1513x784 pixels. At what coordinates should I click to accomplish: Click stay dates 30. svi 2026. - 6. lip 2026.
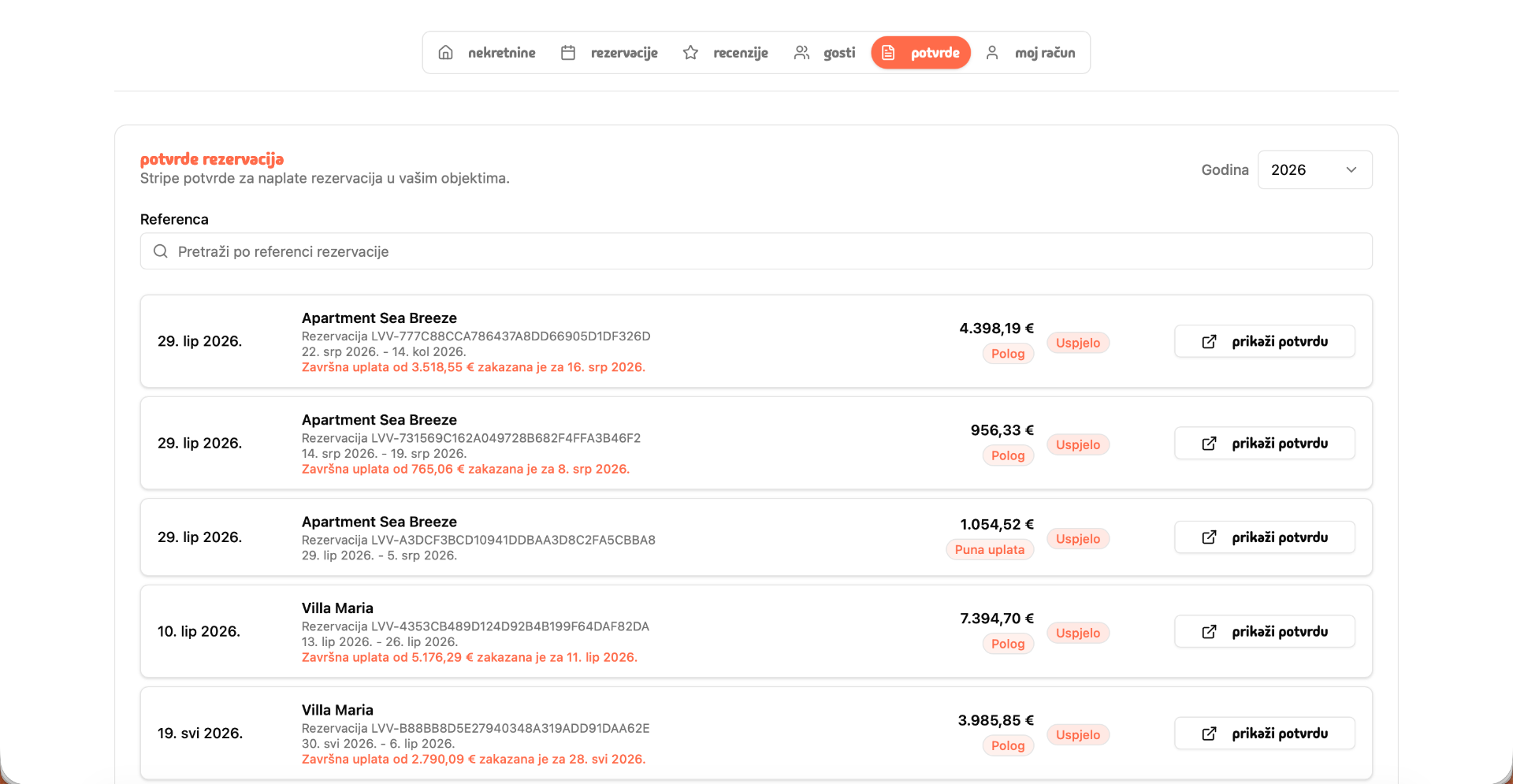click(378, 744)
